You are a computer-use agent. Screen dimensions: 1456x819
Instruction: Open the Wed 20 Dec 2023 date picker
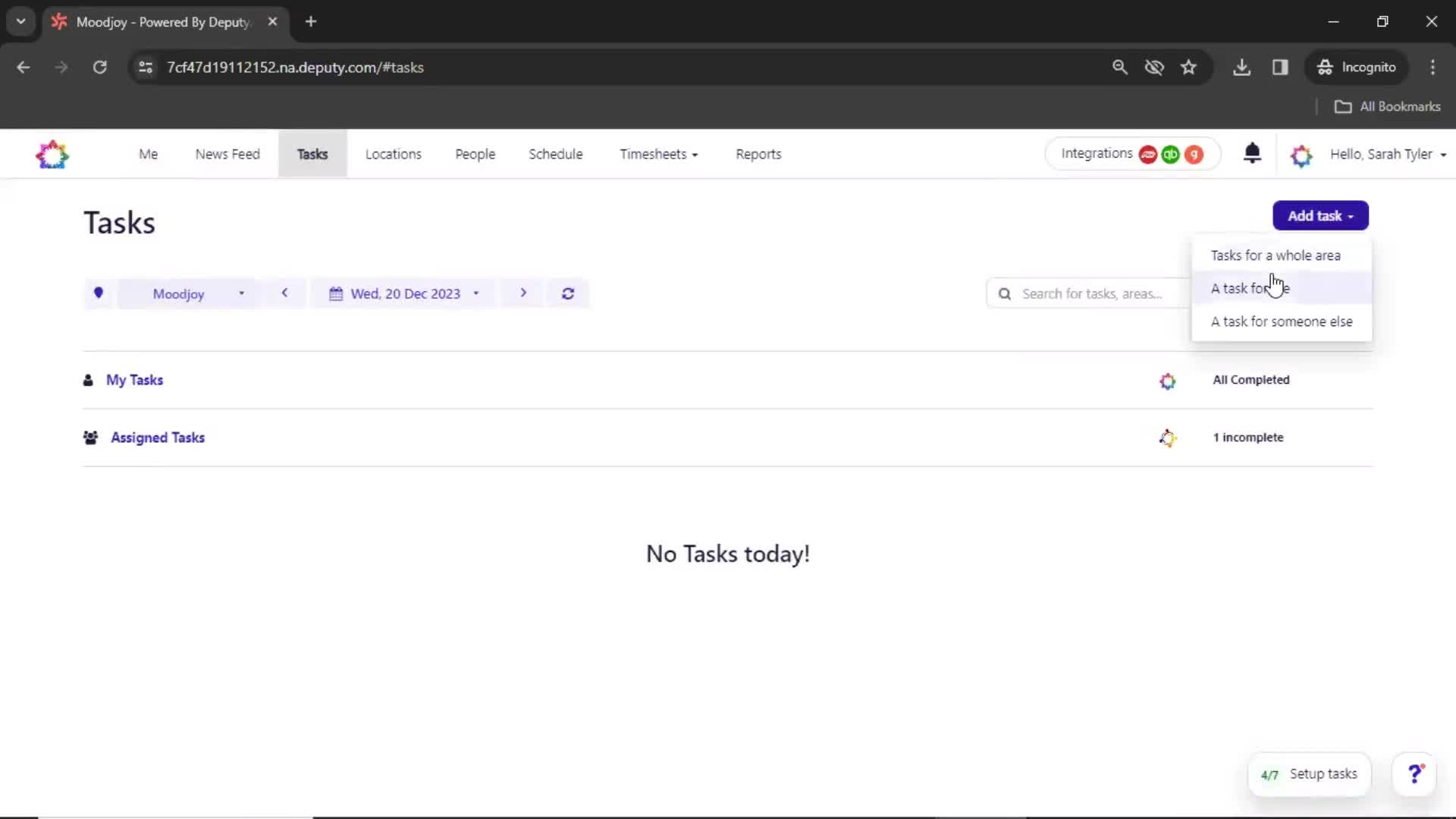404,293
